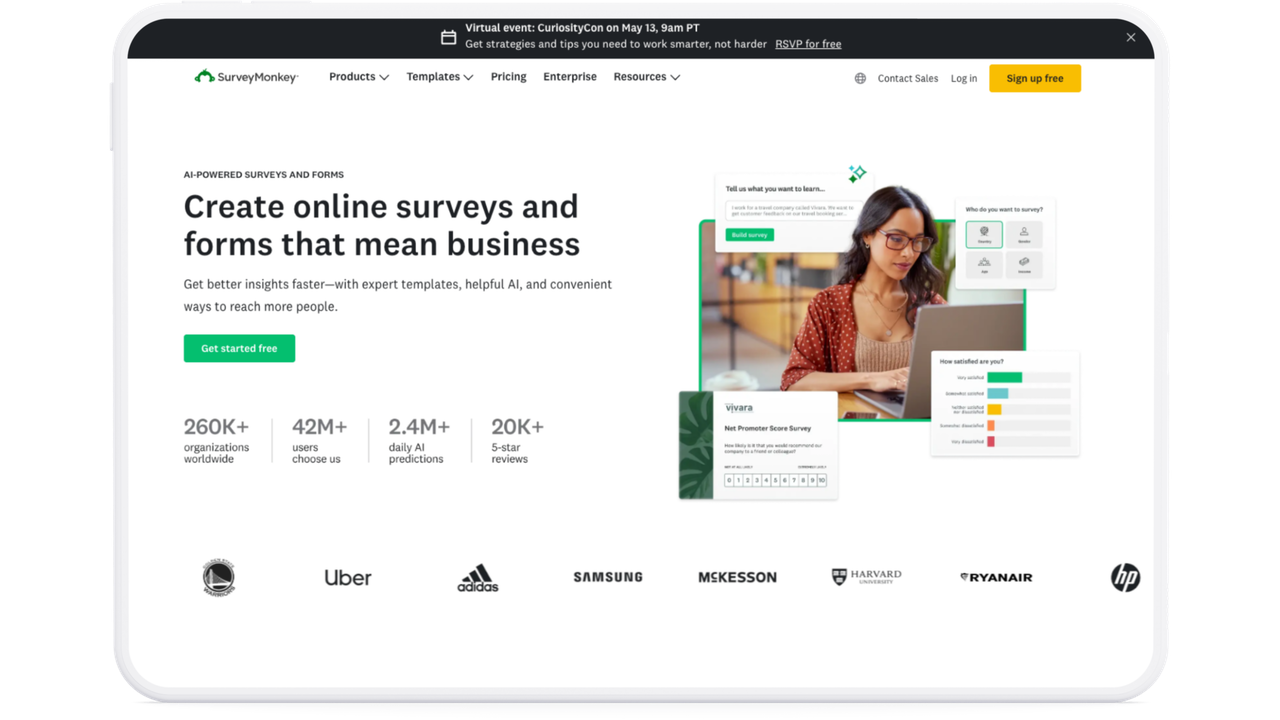This screenshot has width=1280, height=720.
Task: Click the Adidas logo
Action: 478,577
